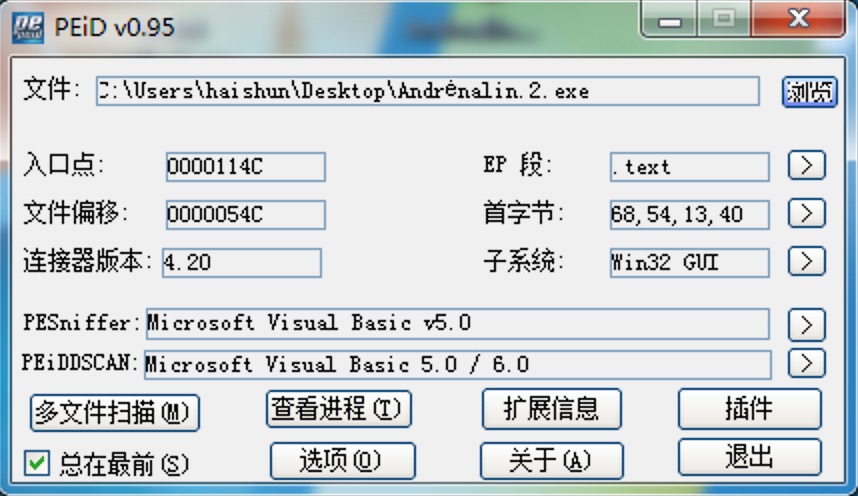Click the EP 段: label
858x496 pixels.
(x=518, y=165)
